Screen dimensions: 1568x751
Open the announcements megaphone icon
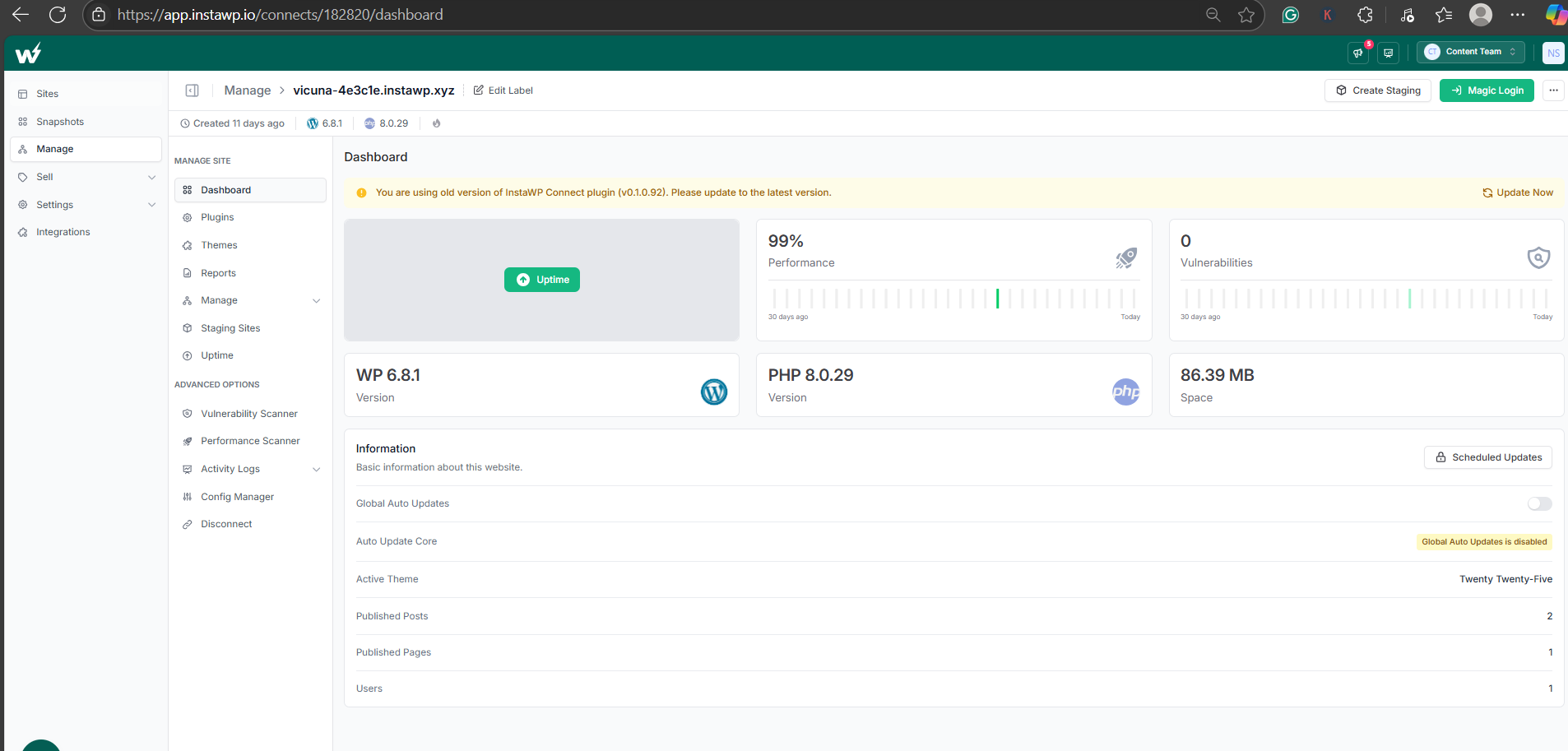pos(1358,53)
